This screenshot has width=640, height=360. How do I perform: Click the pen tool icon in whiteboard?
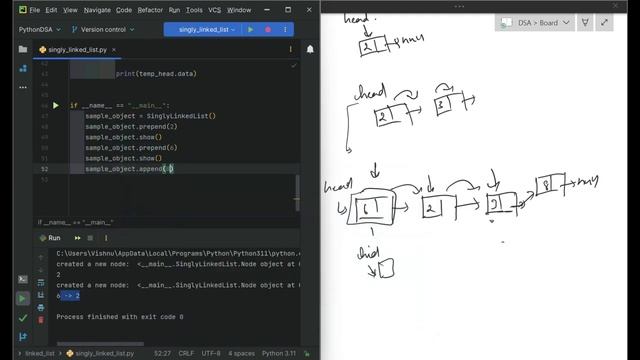tap(585, 22)
